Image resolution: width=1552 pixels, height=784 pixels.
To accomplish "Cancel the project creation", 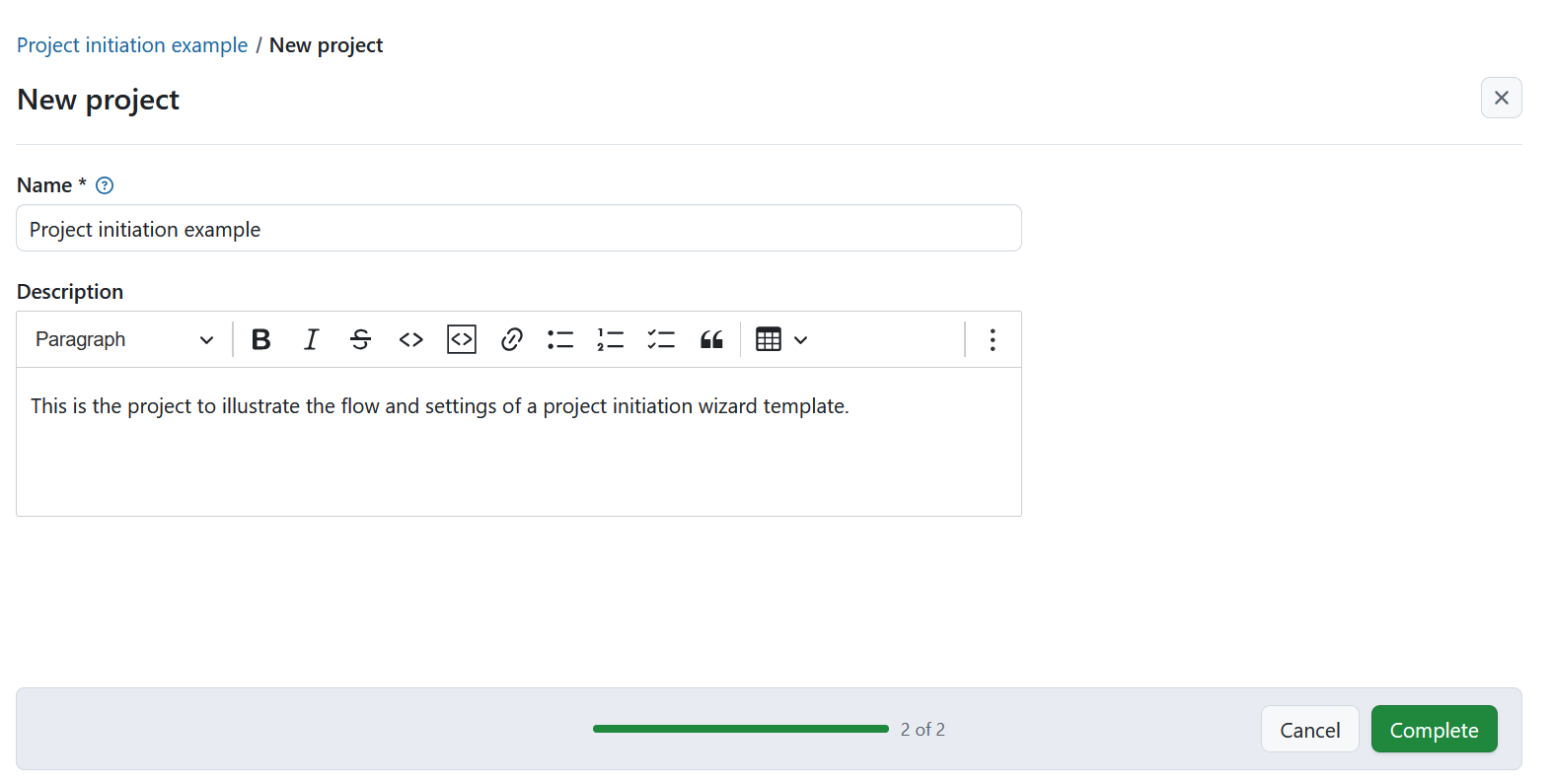I will click(x=1309, y=729).
